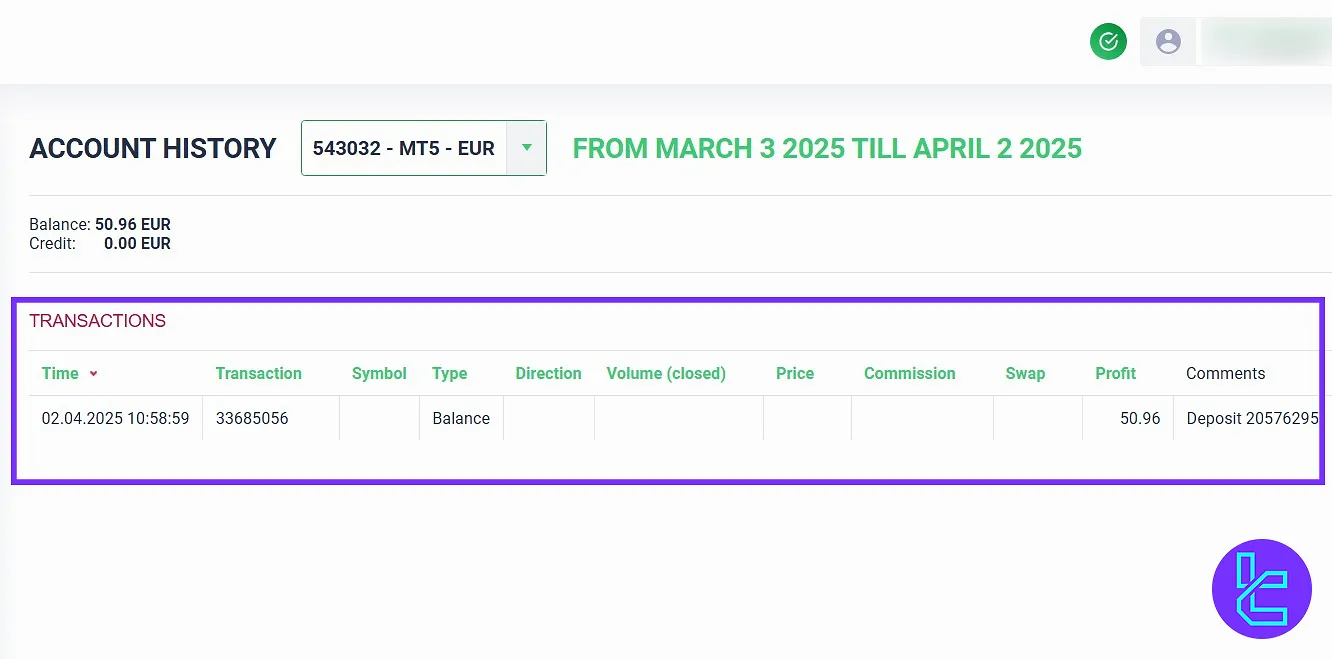Open the user profile avatar icon
This screenshot has width=1332, height=659.
[x=1168, y=42]
